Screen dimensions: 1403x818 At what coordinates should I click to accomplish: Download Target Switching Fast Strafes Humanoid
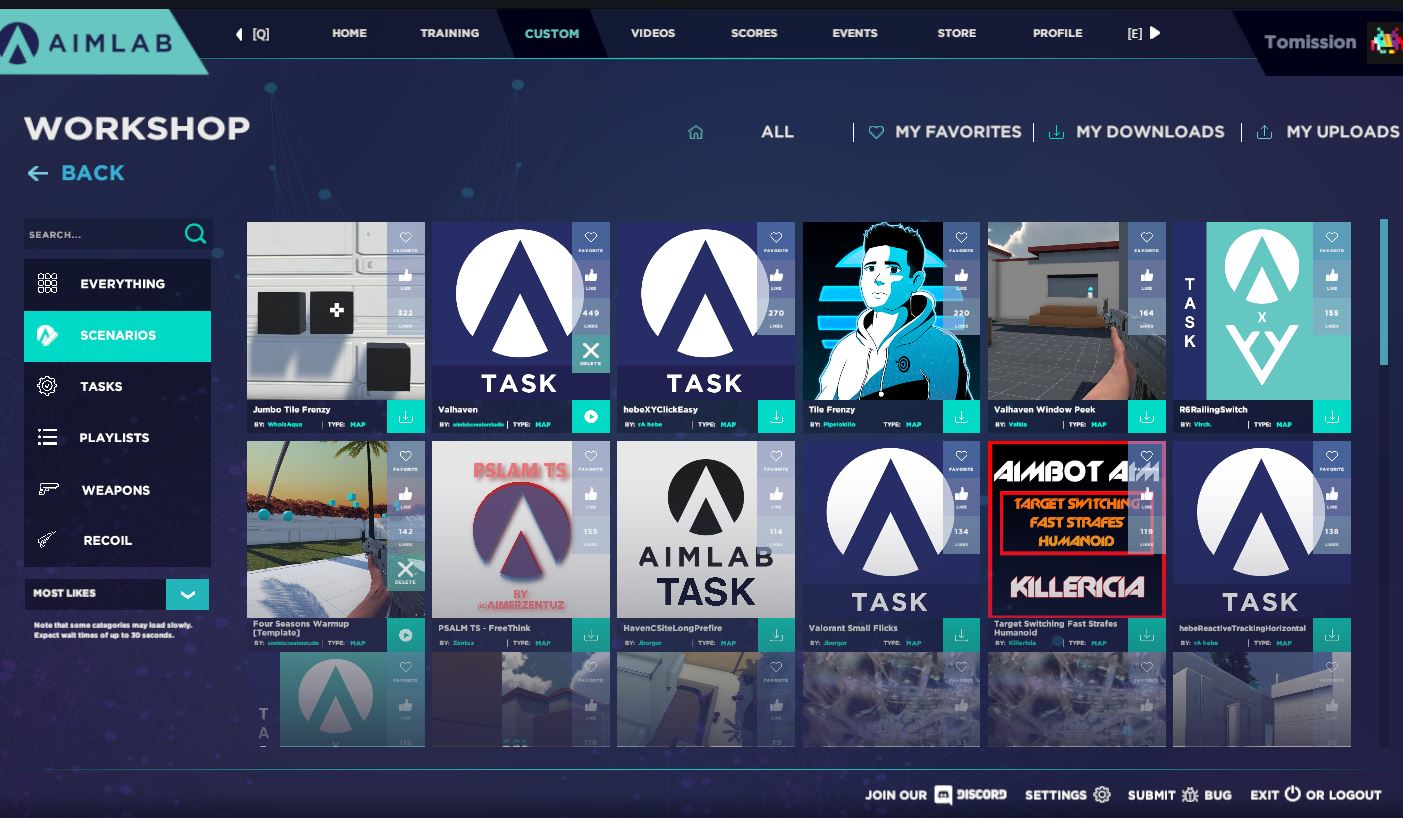(x=1147, y=635)
